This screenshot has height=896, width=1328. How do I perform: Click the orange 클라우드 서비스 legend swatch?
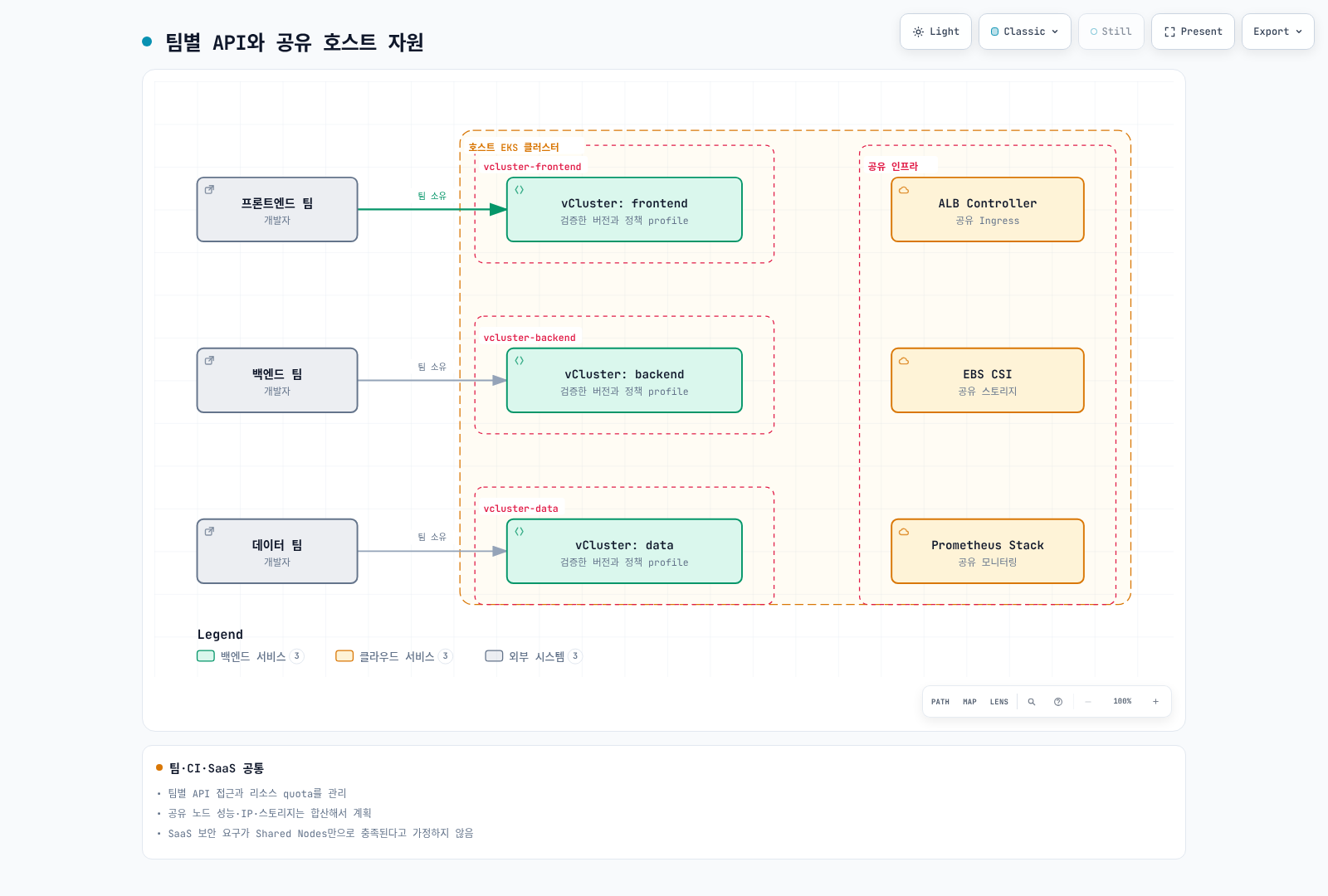tap(344, 656)
